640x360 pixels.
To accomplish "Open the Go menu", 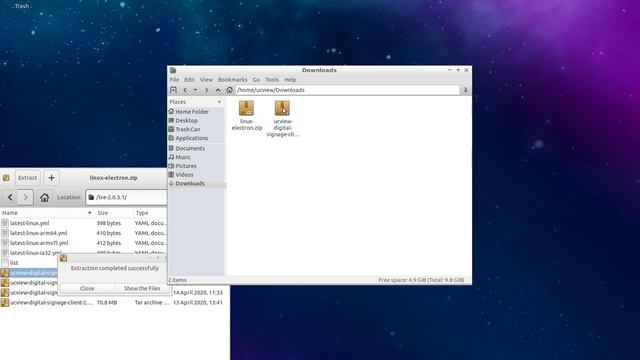I will tap(256, 80).
